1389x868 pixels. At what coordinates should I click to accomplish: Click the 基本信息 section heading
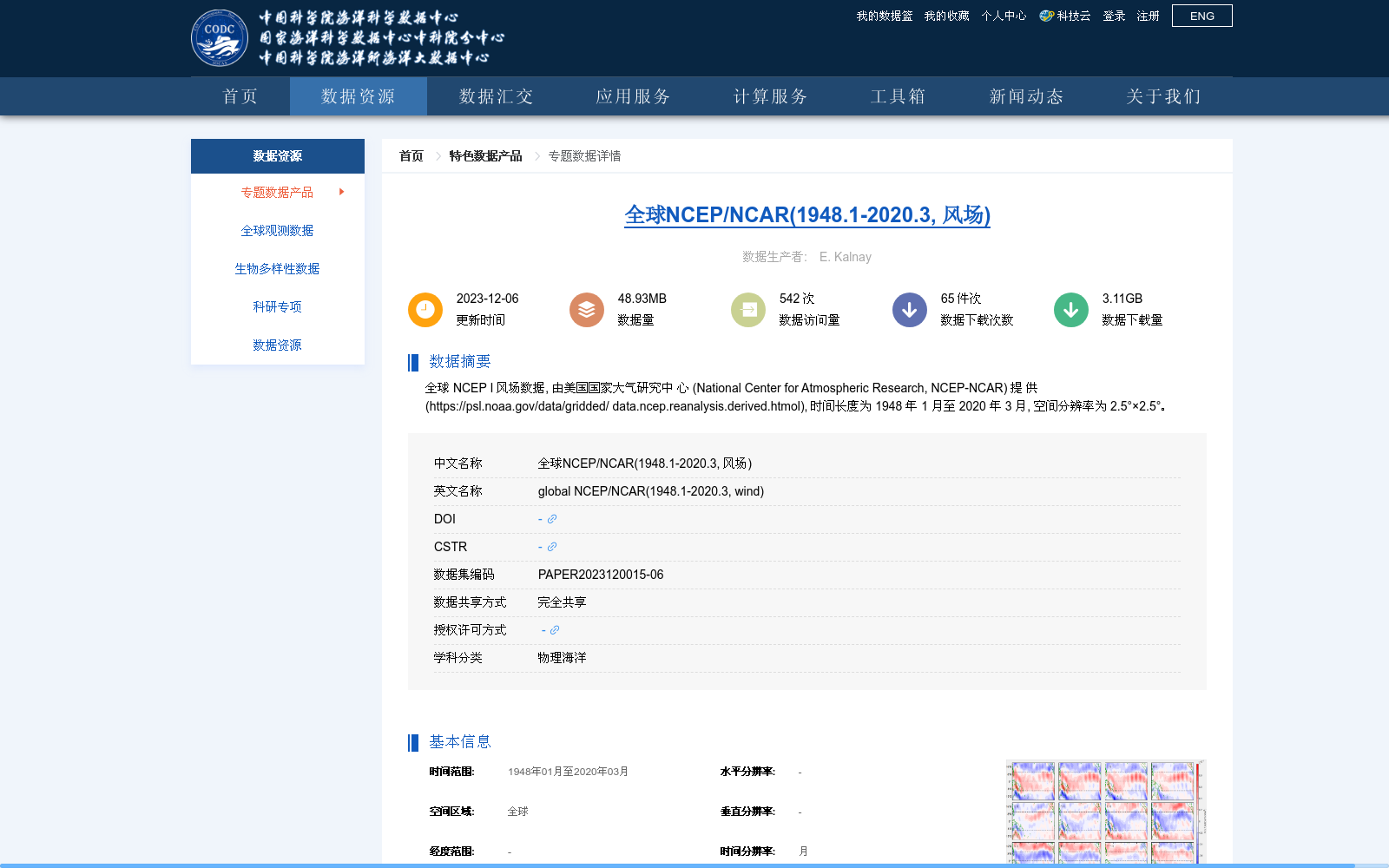point(460,742)
